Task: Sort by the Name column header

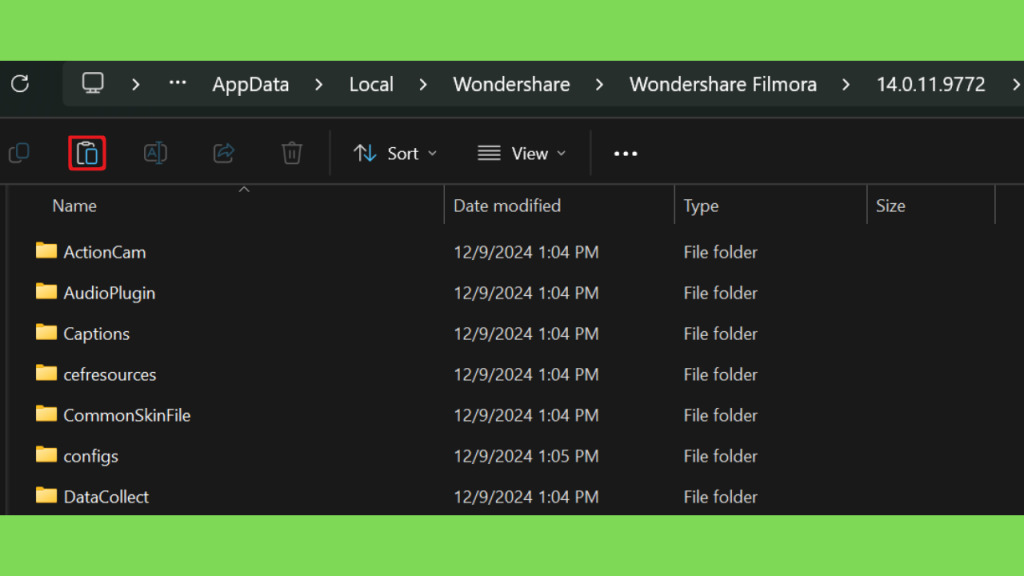Action: 74,206
